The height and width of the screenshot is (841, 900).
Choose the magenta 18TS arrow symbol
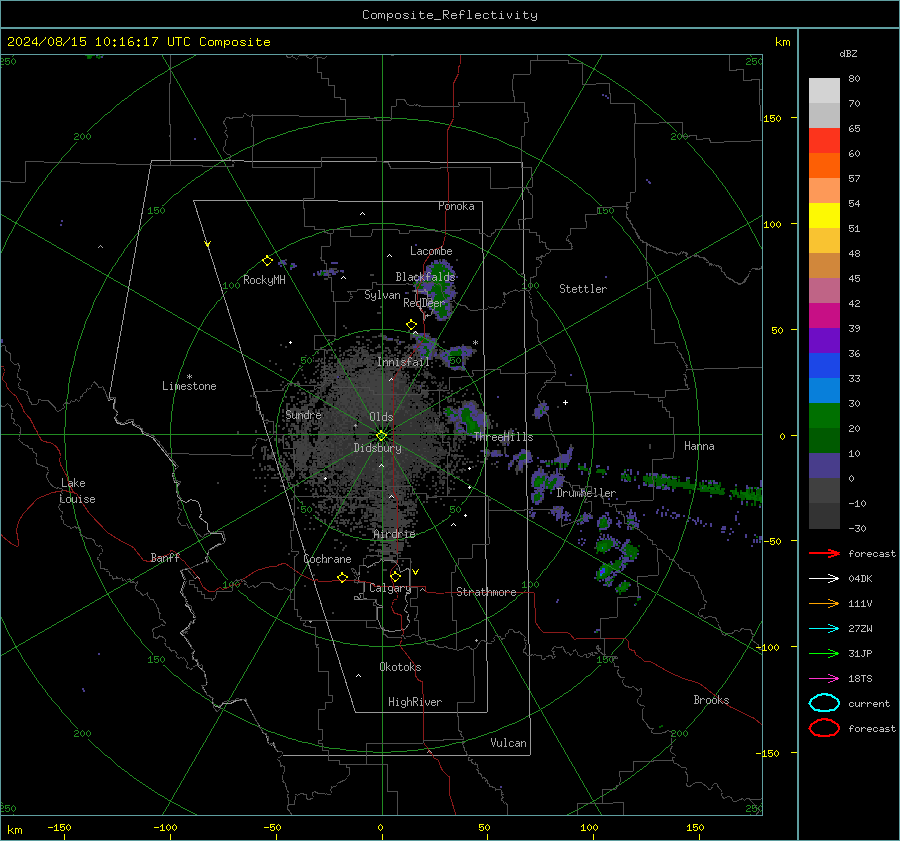(824, 679)
